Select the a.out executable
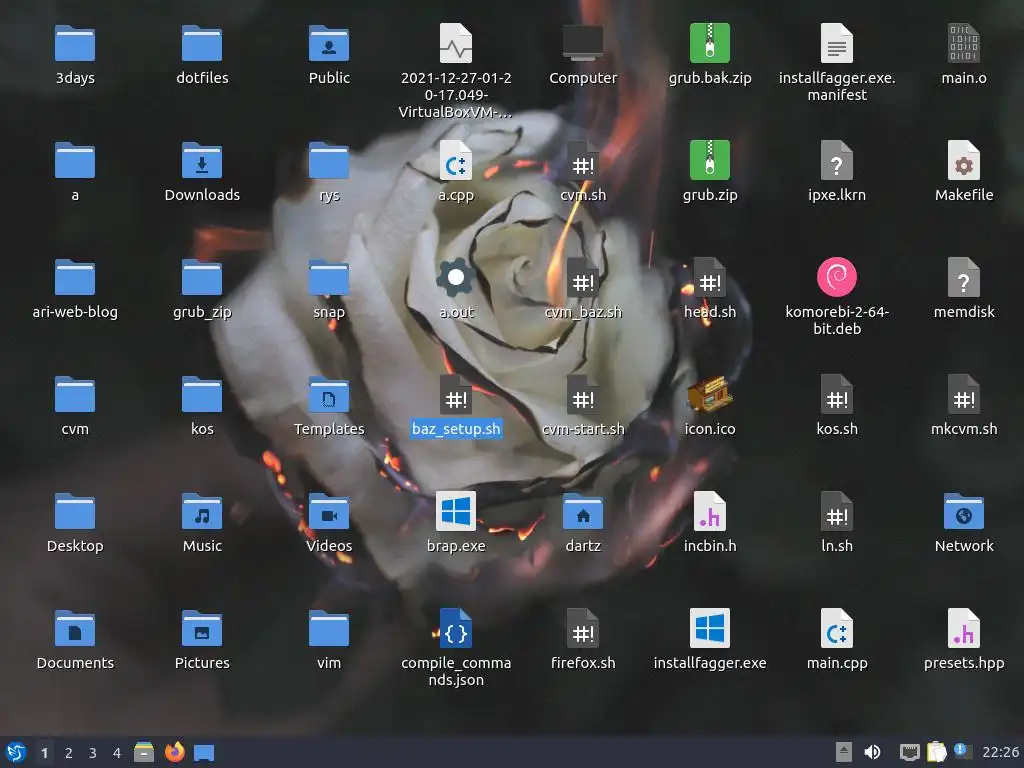Image resolution: width=1024 pixels, height=768 pixels. [x=456, y=278]
